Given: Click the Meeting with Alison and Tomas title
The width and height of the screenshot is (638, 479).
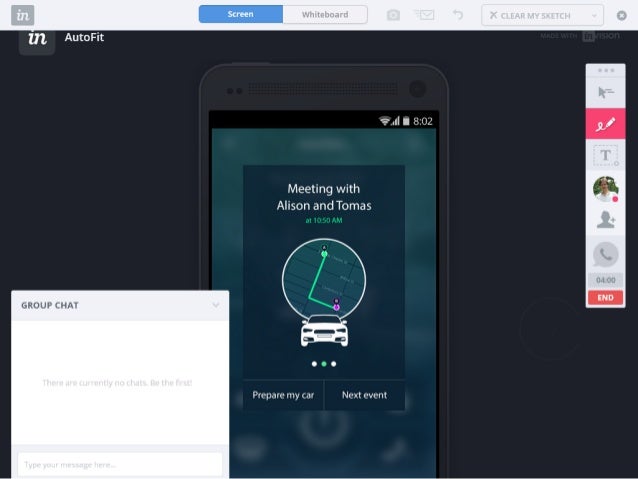Looking at the screenshot, I should point(324,197).
